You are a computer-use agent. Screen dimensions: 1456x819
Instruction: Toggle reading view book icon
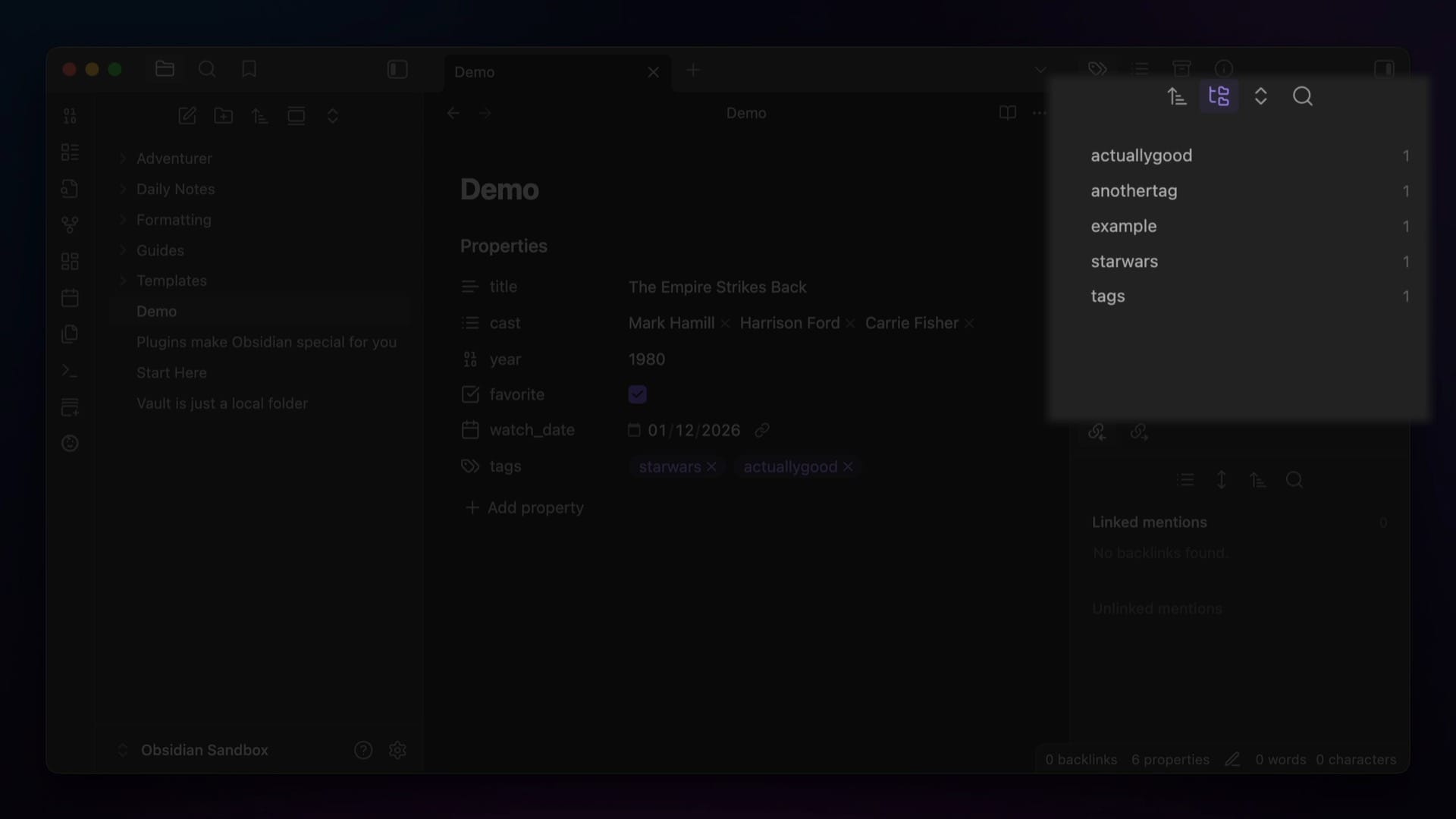[x=1007, y=113]
